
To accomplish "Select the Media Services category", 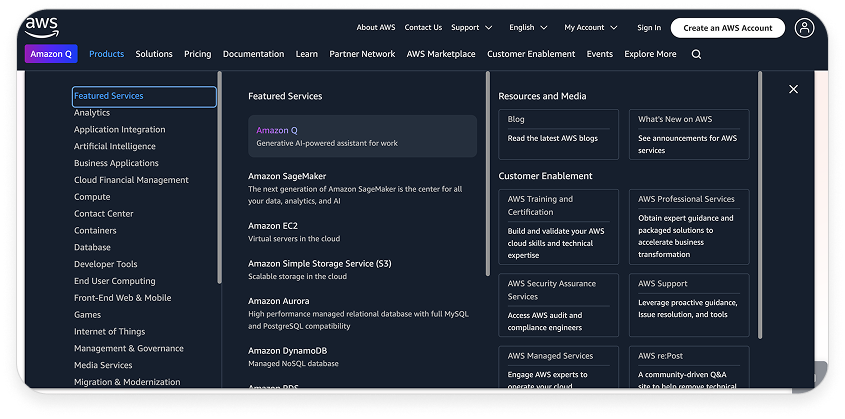I will pos(103,365).
